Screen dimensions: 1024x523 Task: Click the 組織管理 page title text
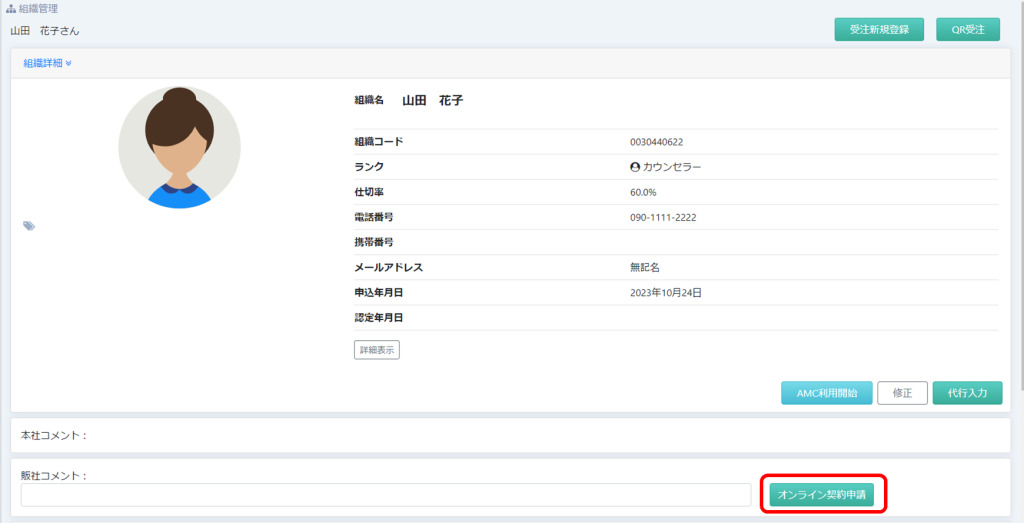(39, 8)
